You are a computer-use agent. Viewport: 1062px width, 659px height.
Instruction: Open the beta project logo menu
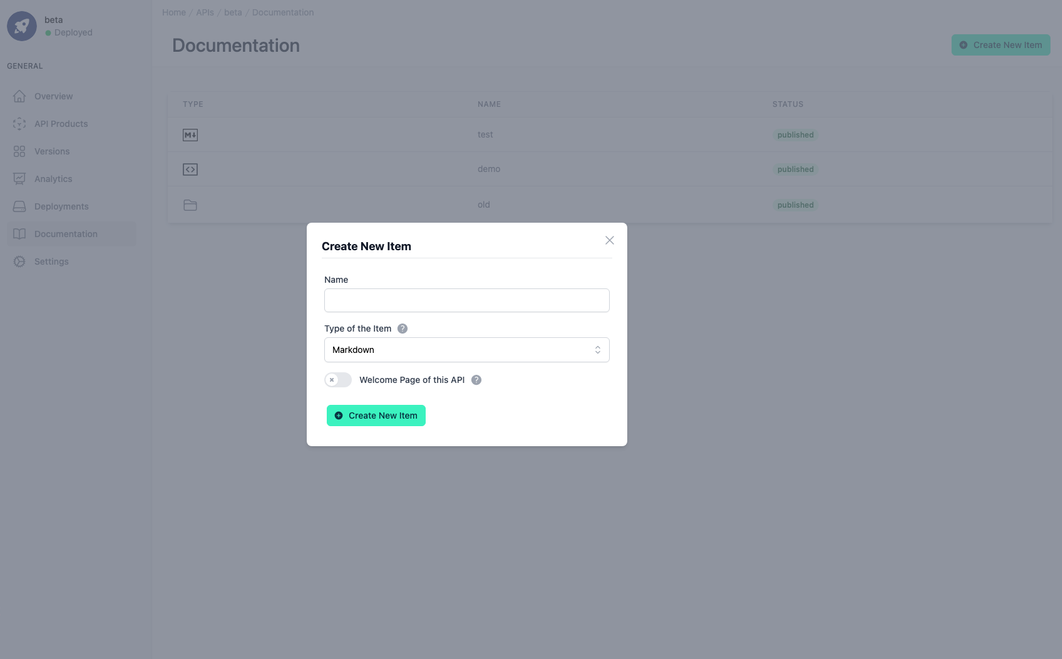[x=22, y=25]
